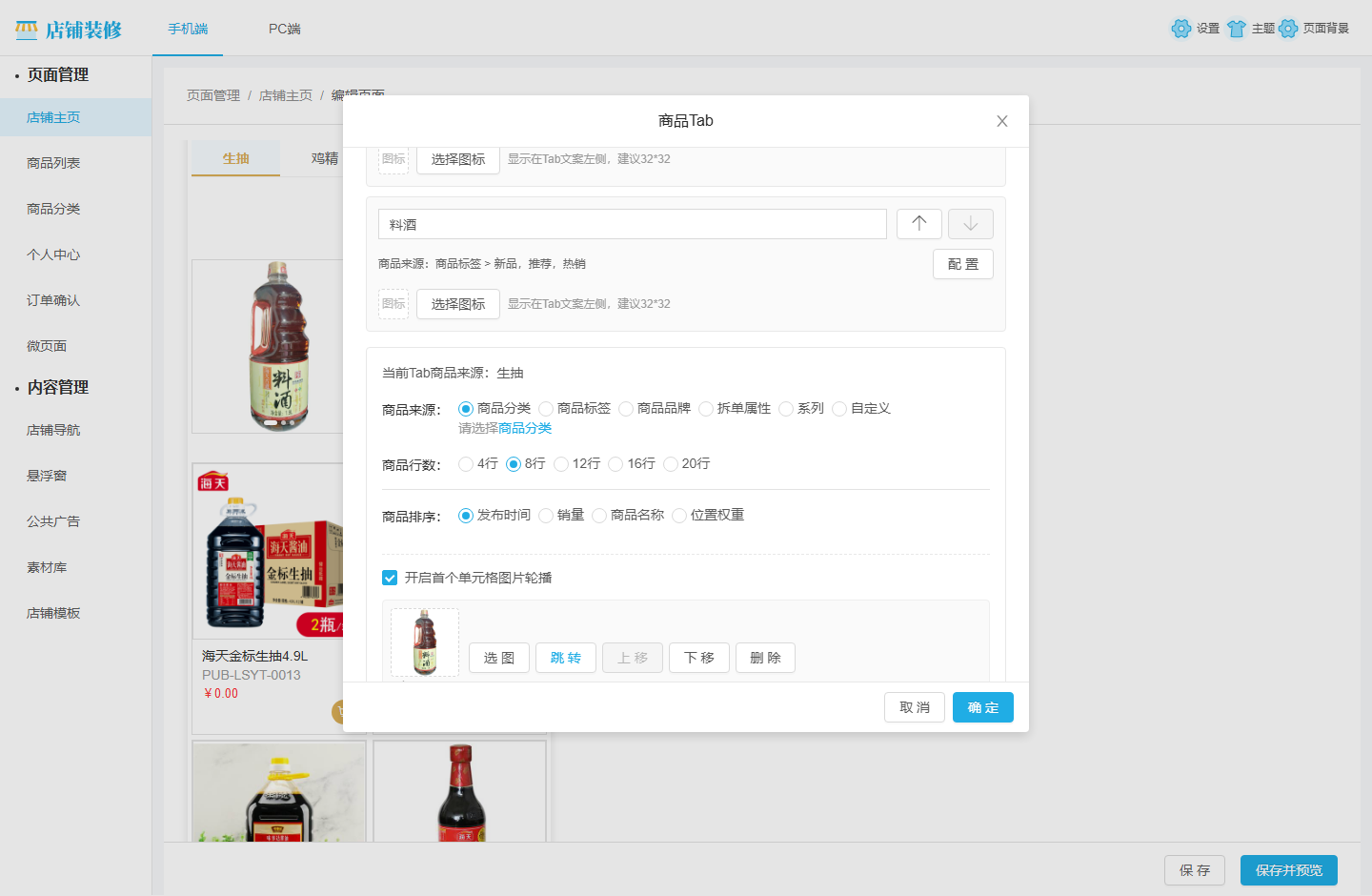Open 商品分类 in sidebar
This screenshot has height=896, width=1372.
point(76,209)
